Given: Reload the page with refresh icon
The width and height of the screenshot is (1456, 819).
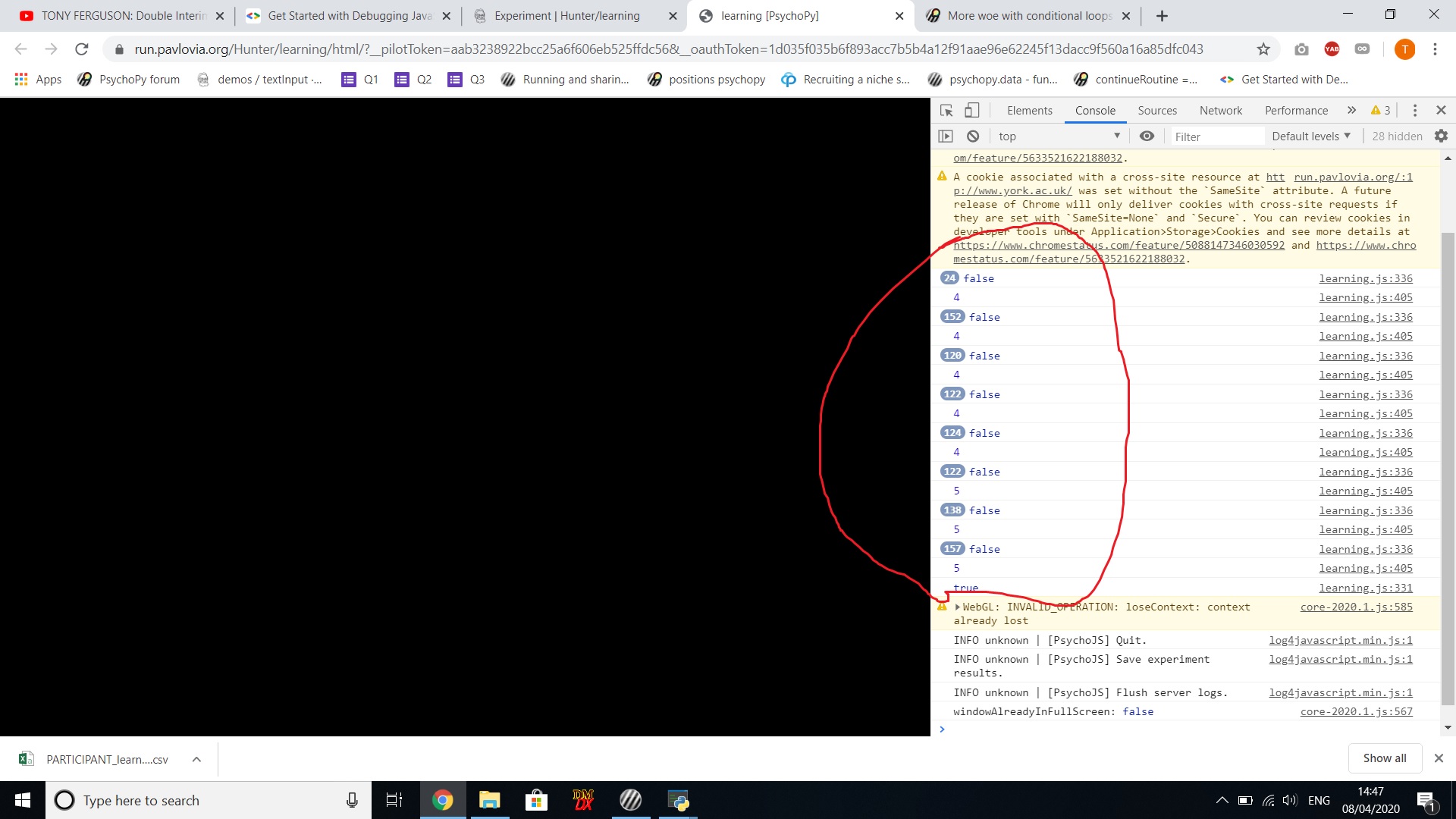Looking at the screenshot, I should (x=82, y=49).
